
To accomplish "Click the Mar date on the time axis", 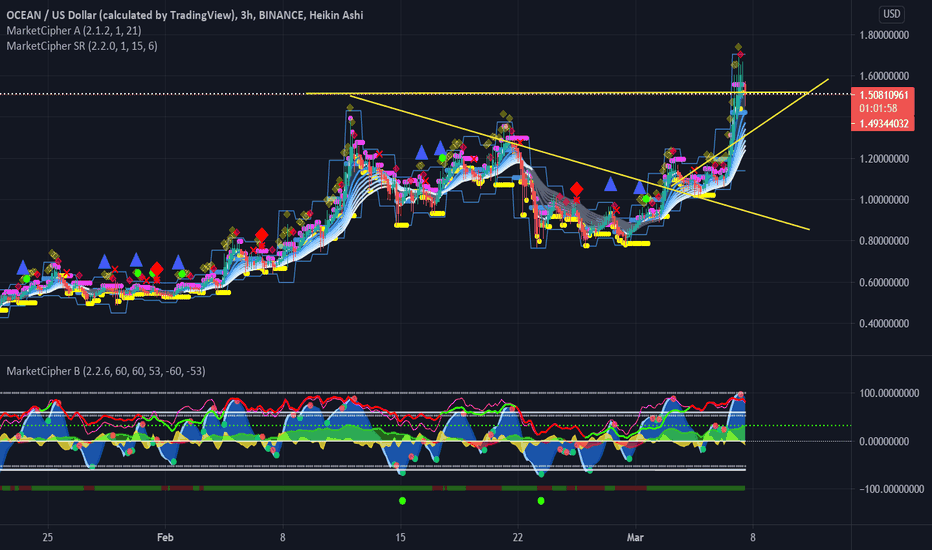I will [635, 538].
